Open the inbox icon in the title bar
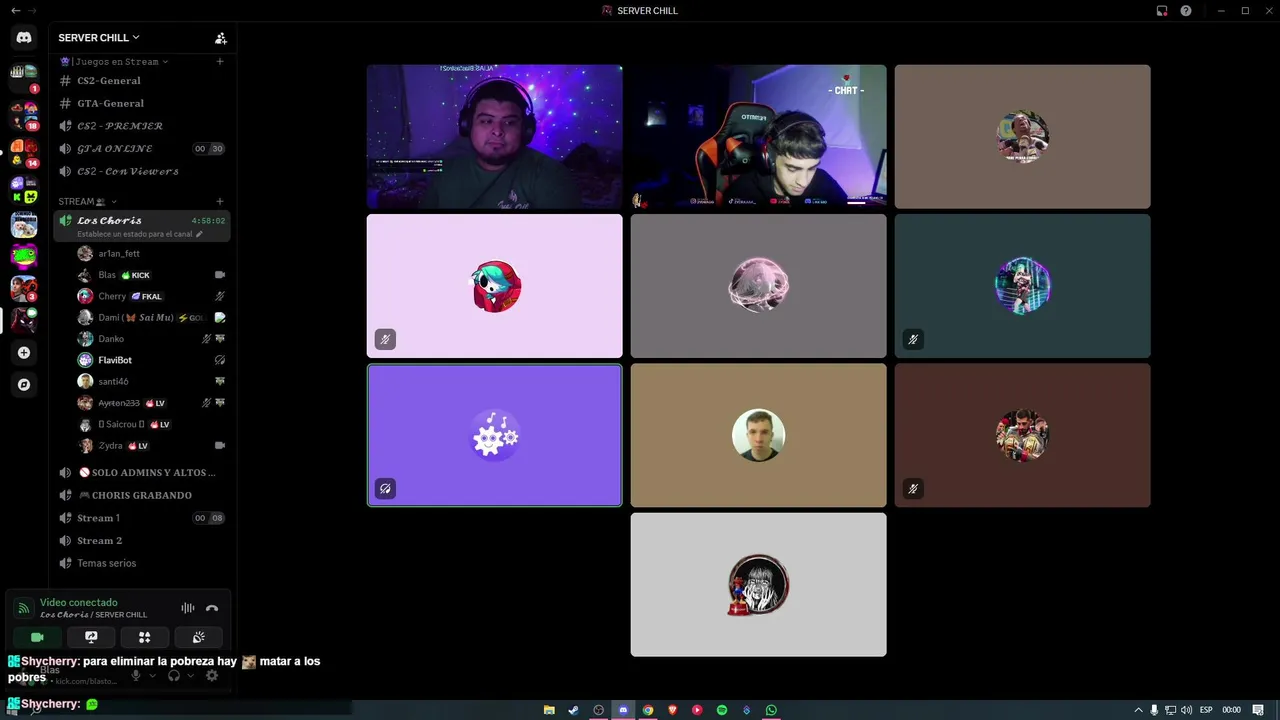 1162,11
